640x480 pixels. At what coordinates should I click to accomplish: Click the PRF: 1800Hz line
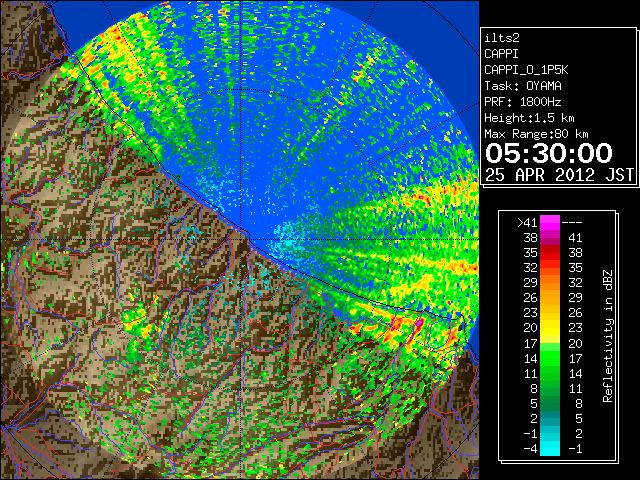tap(523, 102)
